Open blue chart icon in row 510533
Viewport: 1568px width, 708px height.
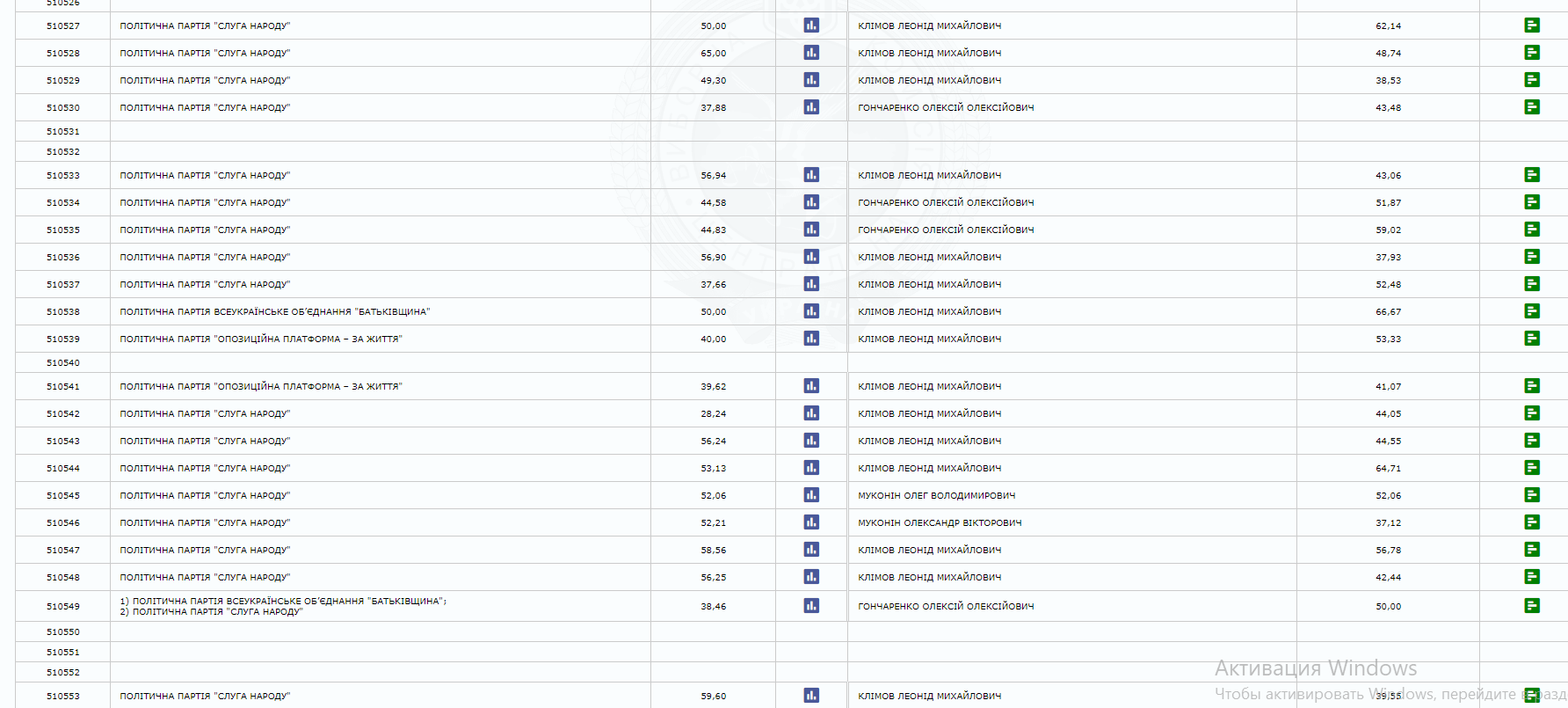click(x=811, y=175)
